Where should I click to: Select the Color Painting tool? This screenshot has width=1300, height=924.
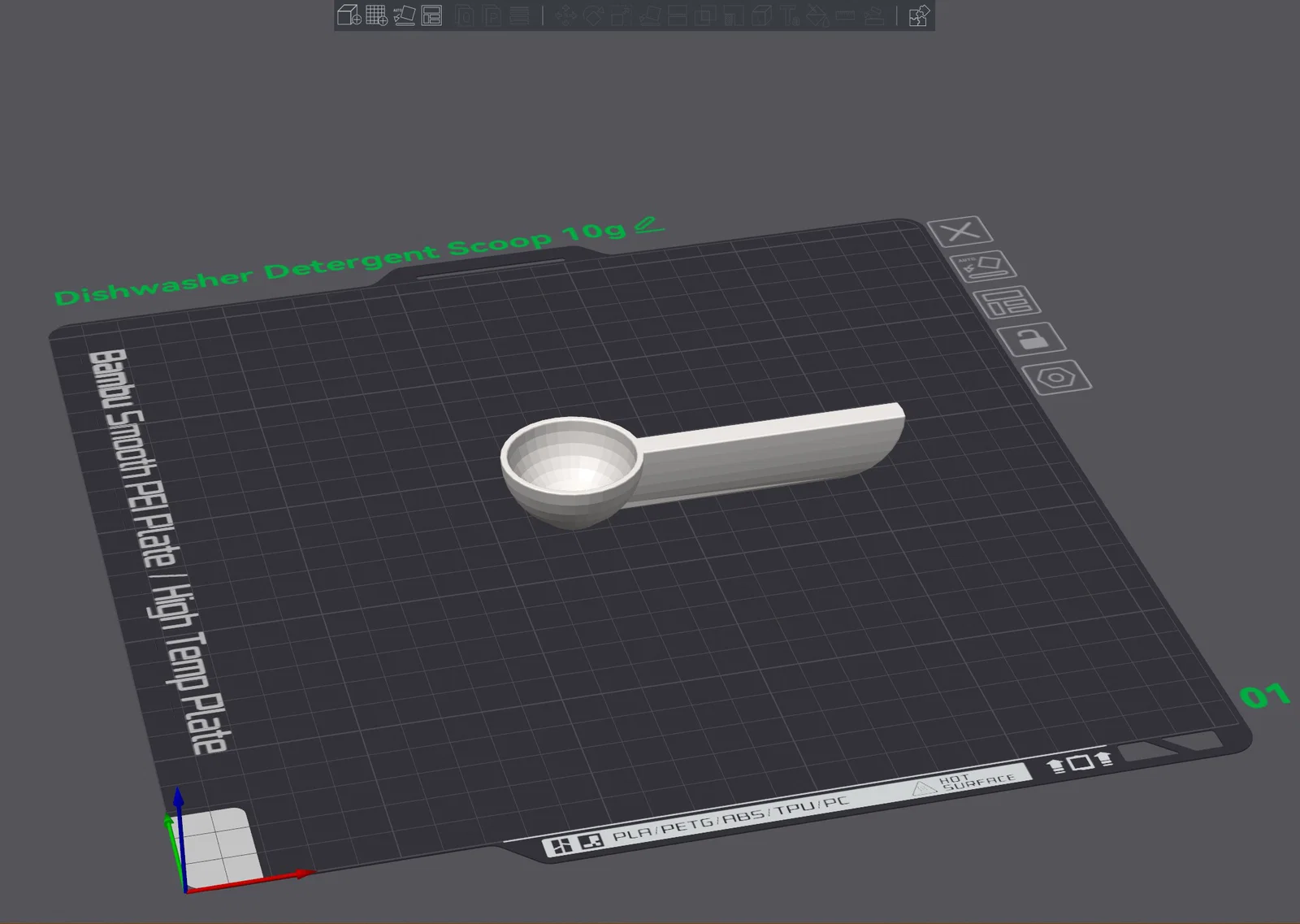coord(818,15)
